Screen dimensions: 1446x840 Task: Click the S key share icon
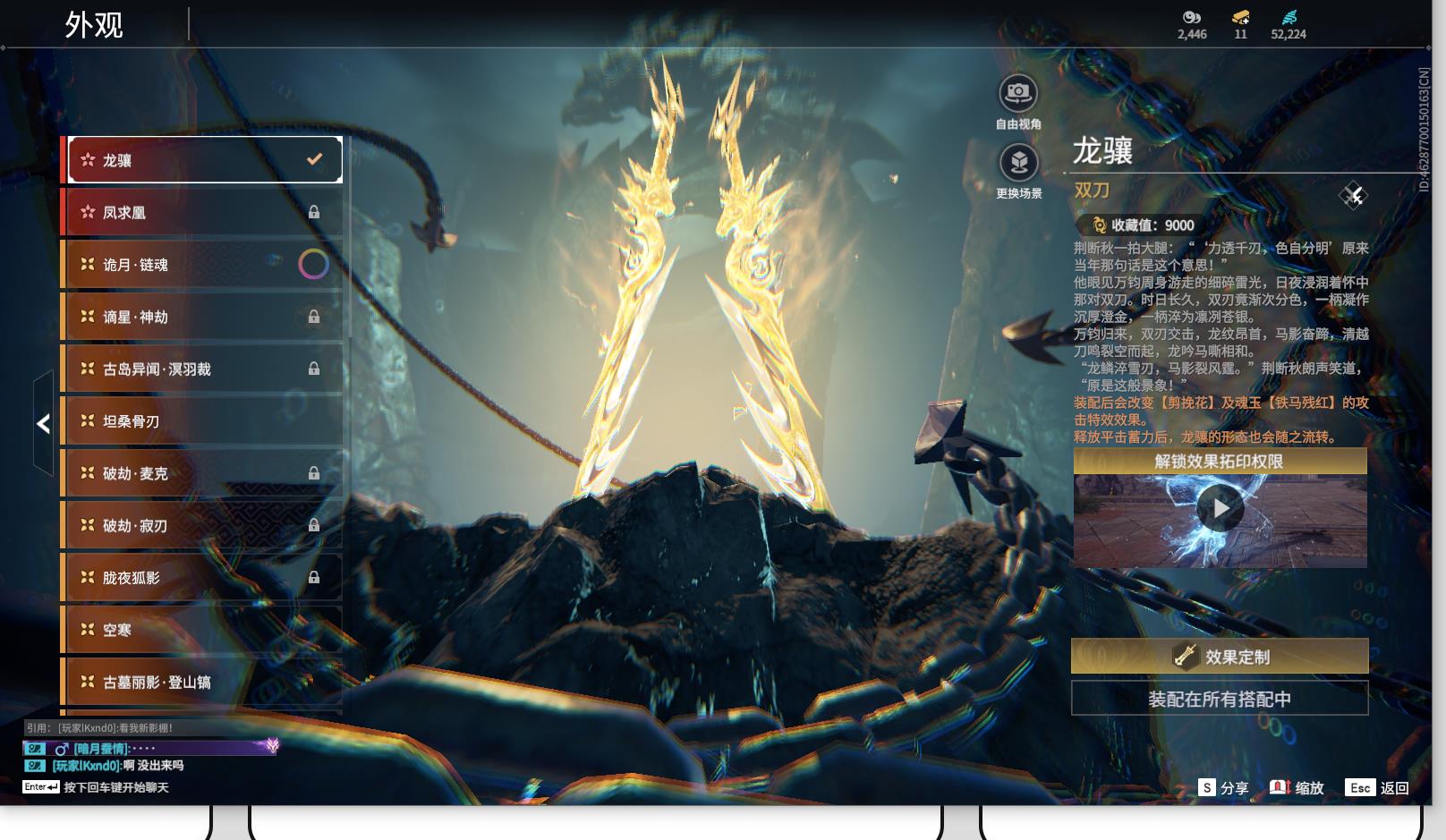pos(1207,787)
